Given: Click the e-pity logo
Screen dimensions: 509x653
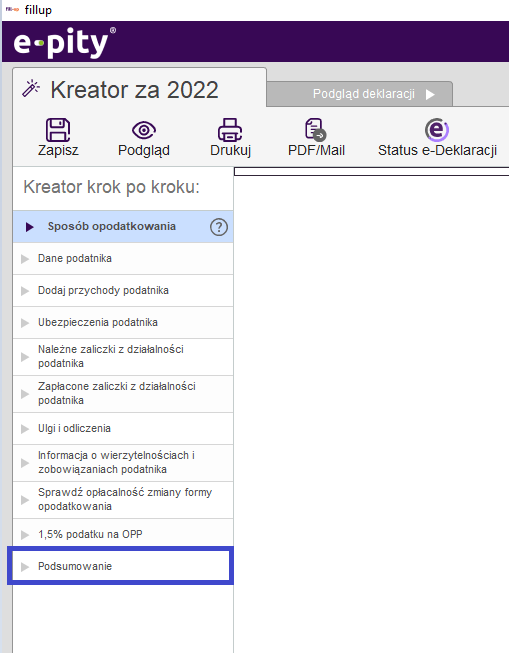Looking at the screenshot, I should click(65, 42).
